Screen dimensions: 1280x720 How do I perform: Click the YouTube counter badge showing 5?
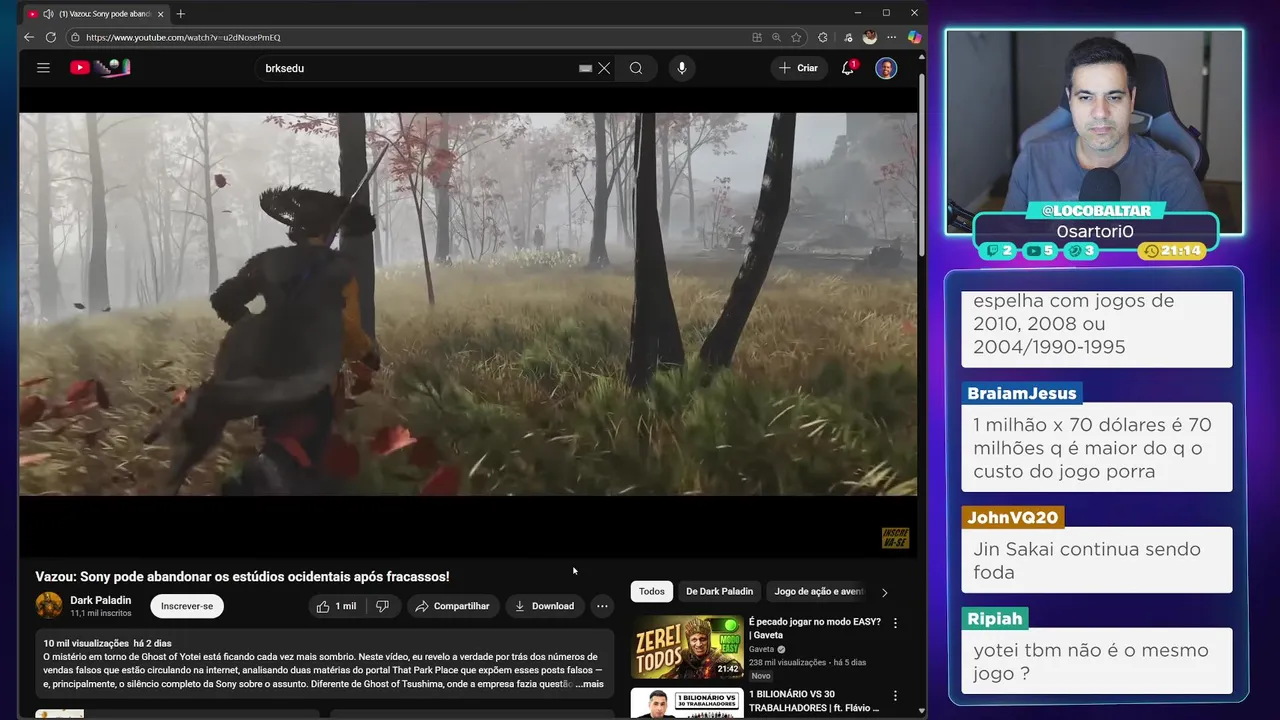1040,251
